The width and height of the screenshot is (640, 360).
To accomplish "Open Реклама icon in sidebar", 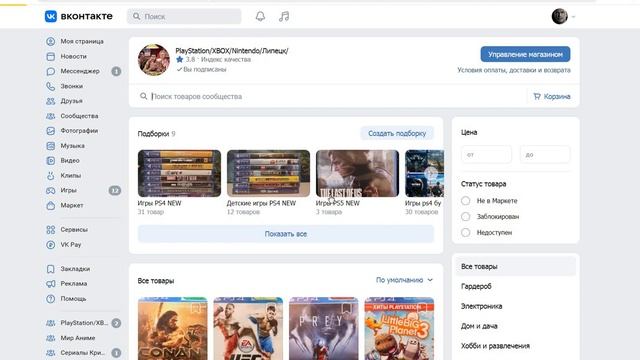I will [51, 284].
